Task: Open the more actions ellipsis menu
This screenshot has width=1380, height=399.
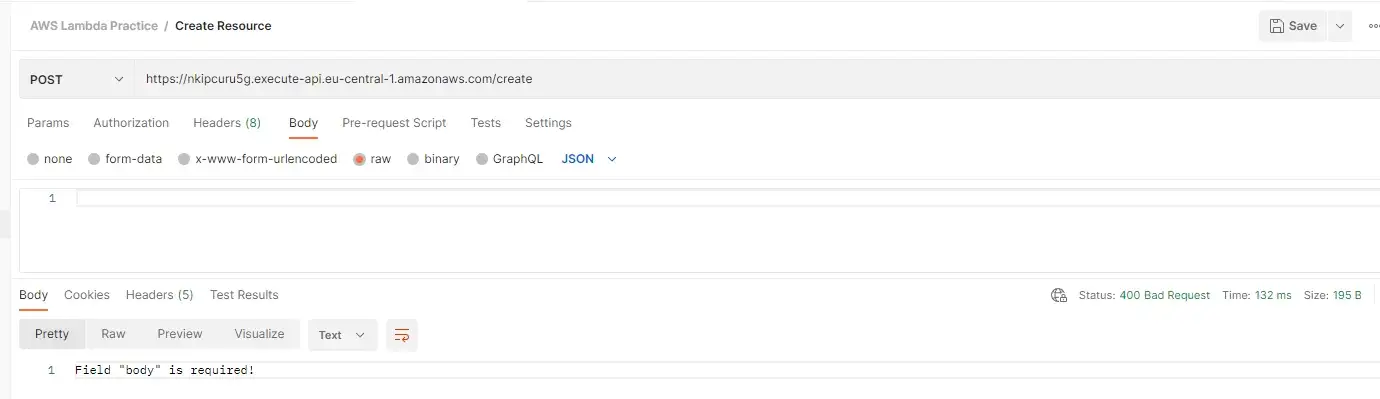Action: tap(1373, 26)
